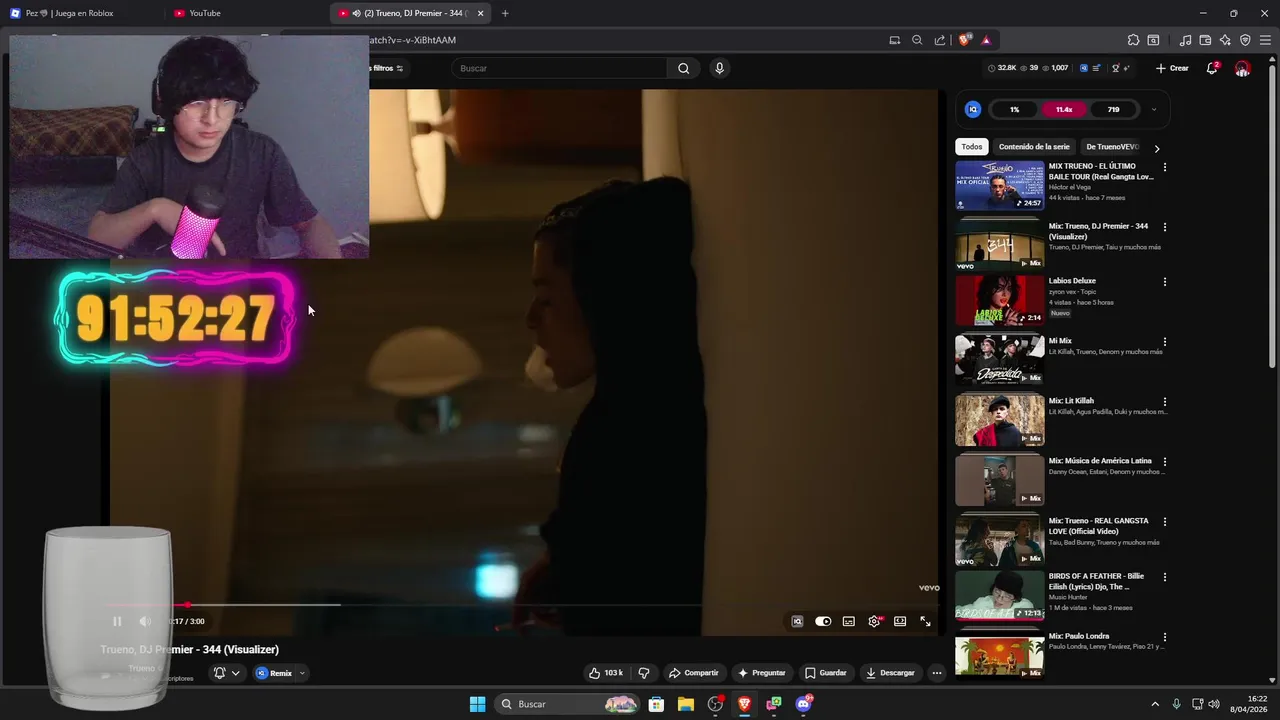Save video with Guardar button
Screen dimensions: 1280x720
(826, 673)
